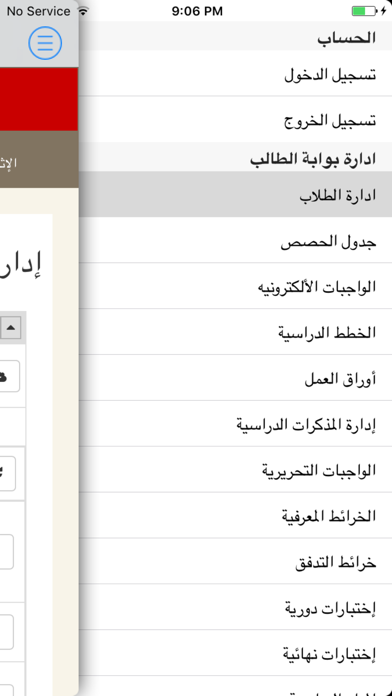Open الواجبات الألكترونيه entry
392x696 pixels.
(235, 286)
